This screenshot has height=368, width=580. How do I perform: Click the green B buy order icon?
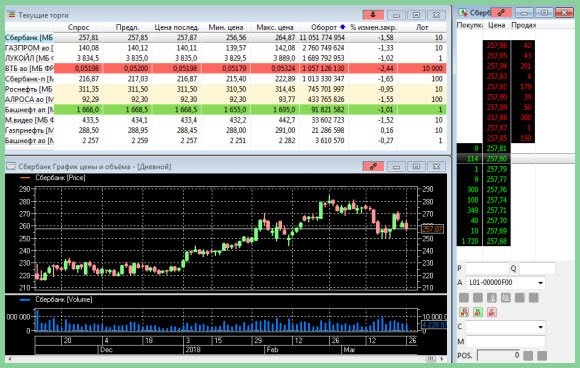click(x=478, y=312)
